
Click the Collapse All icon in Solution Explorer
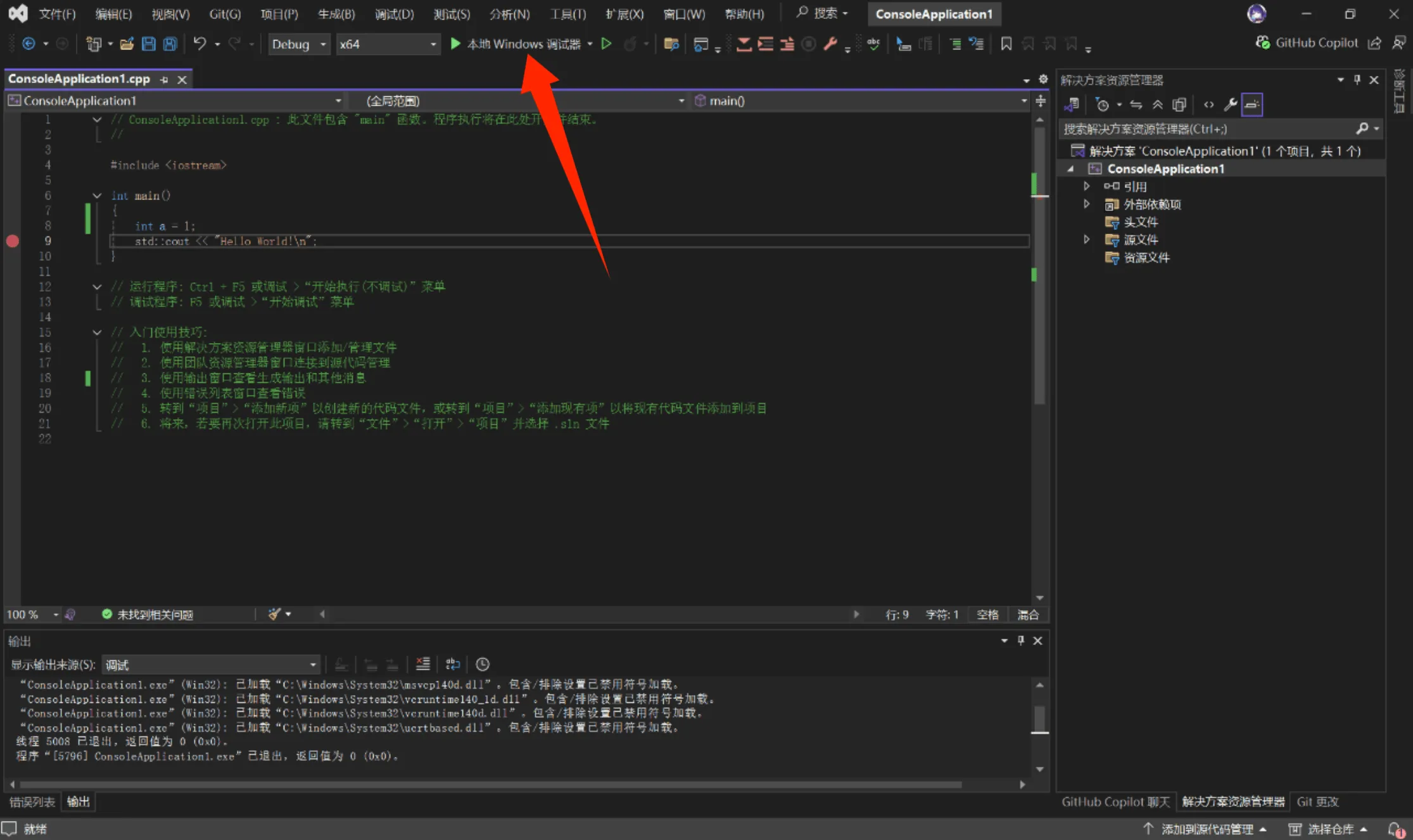(x=1157, y=104)
